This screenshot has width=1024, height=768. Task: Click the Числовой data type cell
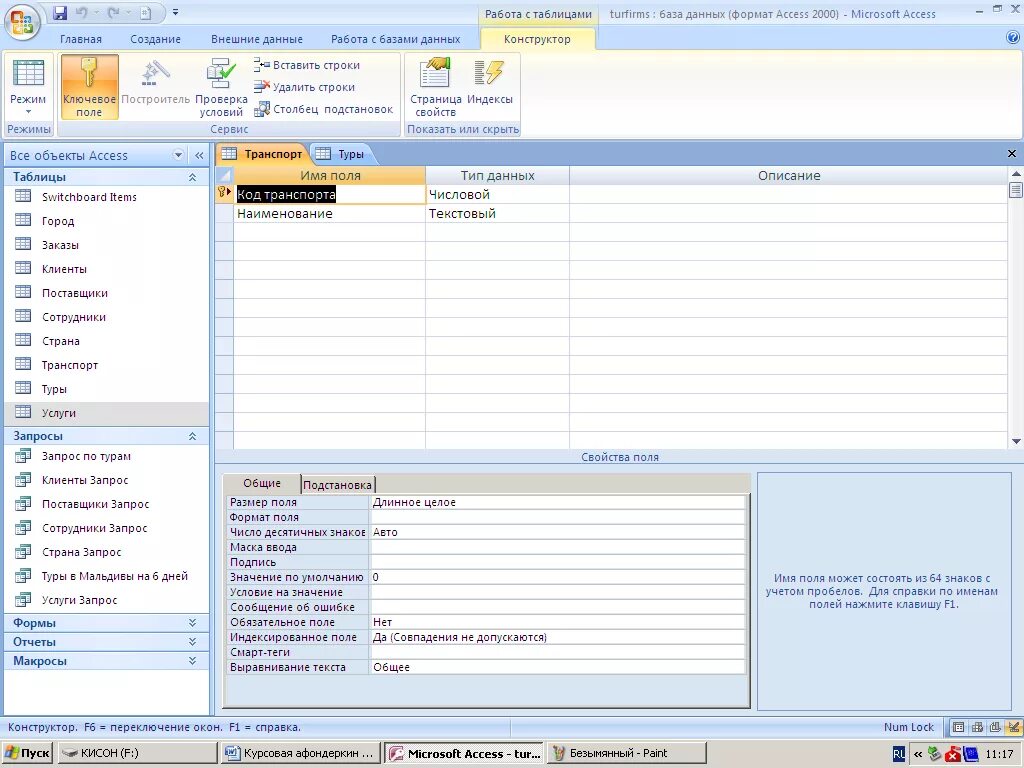coord(497,195)
